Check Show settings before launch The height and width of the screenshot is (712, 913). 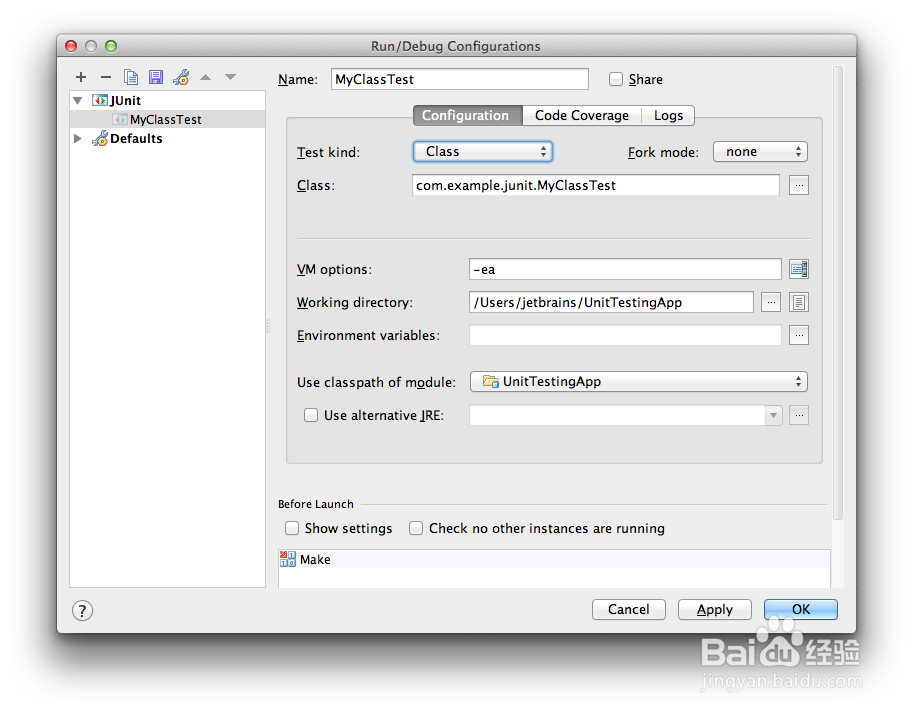coord(292,528)
